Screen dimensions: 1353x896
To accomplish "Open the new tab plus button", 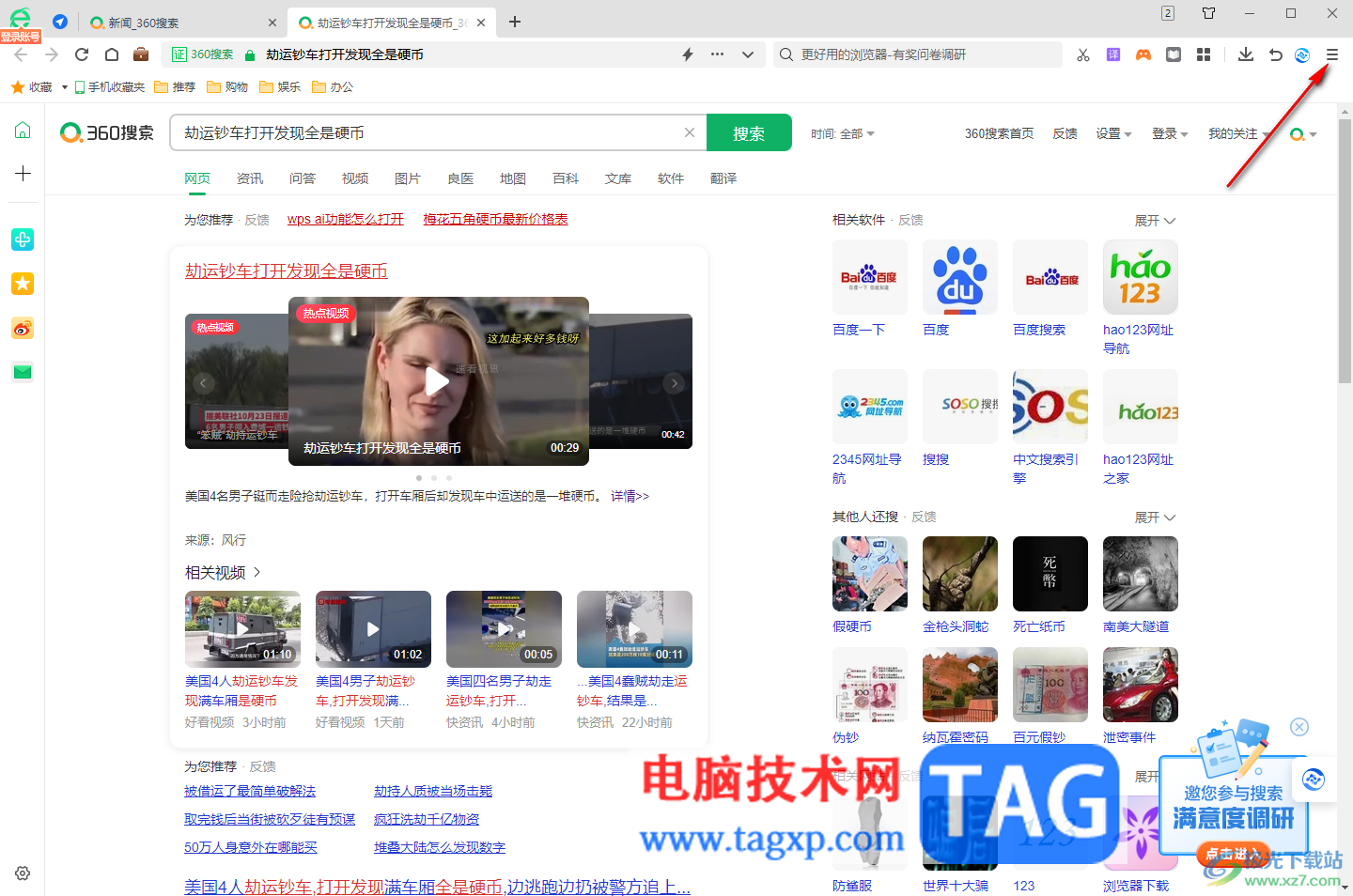I will pos(515,22).
